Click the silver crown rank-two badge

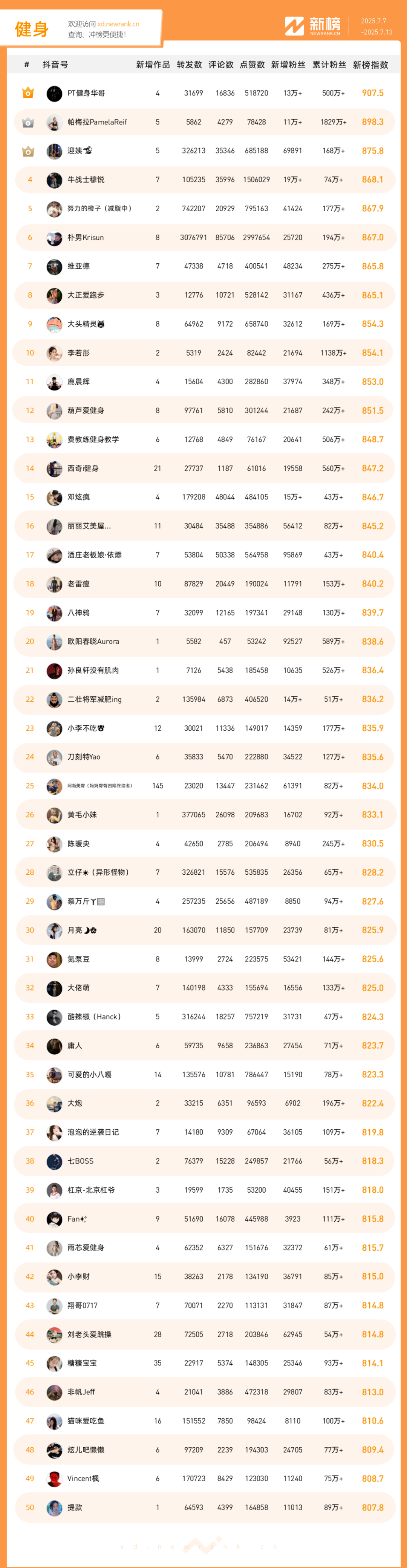(x=28, y=122)
